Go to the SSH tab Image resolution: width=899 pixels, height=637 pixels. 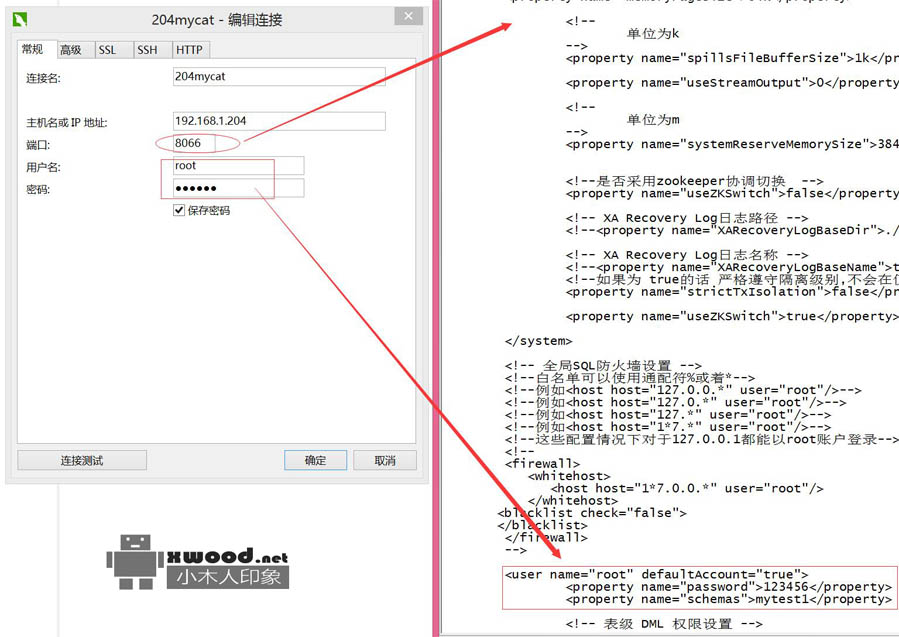[x=147, y=50]
